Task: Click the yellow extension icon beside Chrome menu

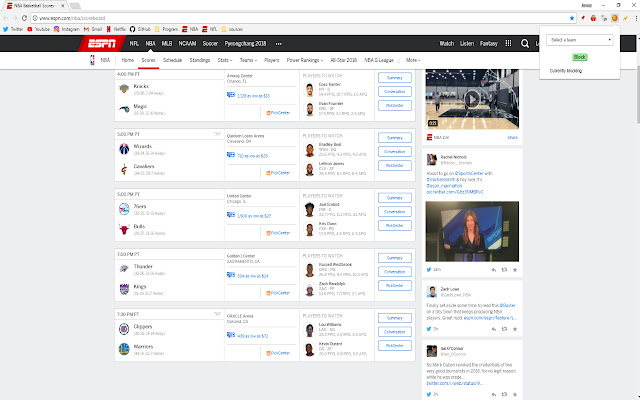Action: point(625,18)
